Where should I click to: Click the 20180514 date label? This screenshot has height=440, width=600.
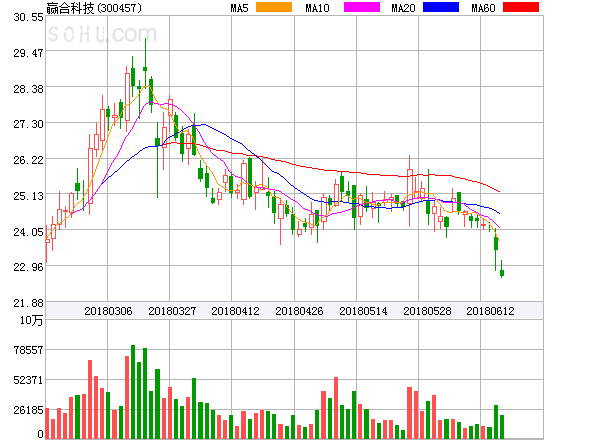(363, 311)
